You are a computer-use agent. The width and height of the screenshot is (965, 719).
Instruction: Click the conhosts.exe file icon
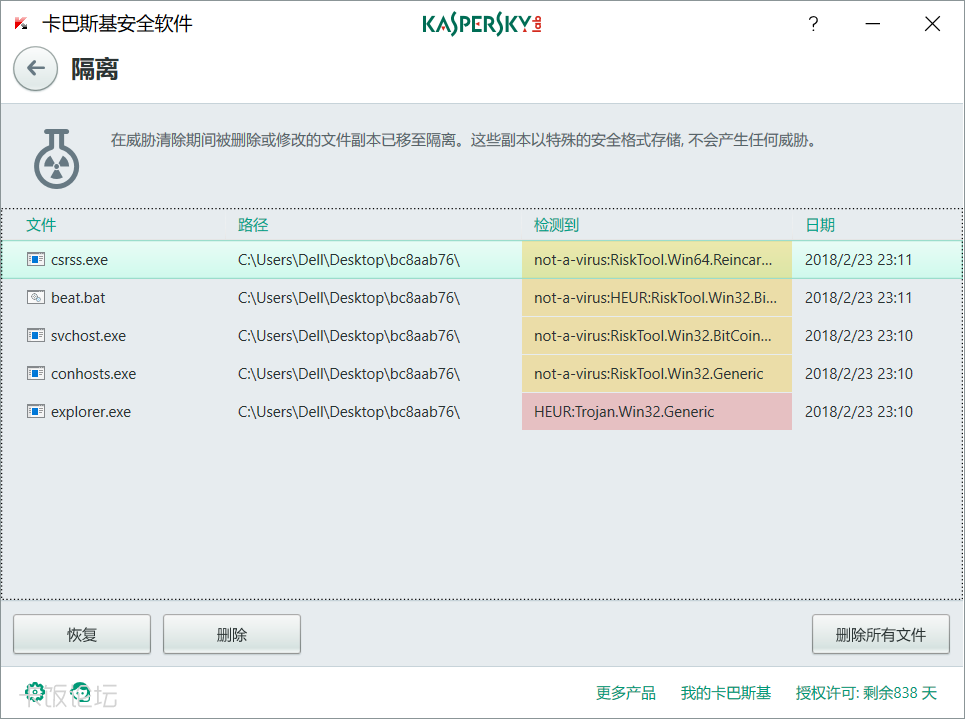[x=37, y=374]
